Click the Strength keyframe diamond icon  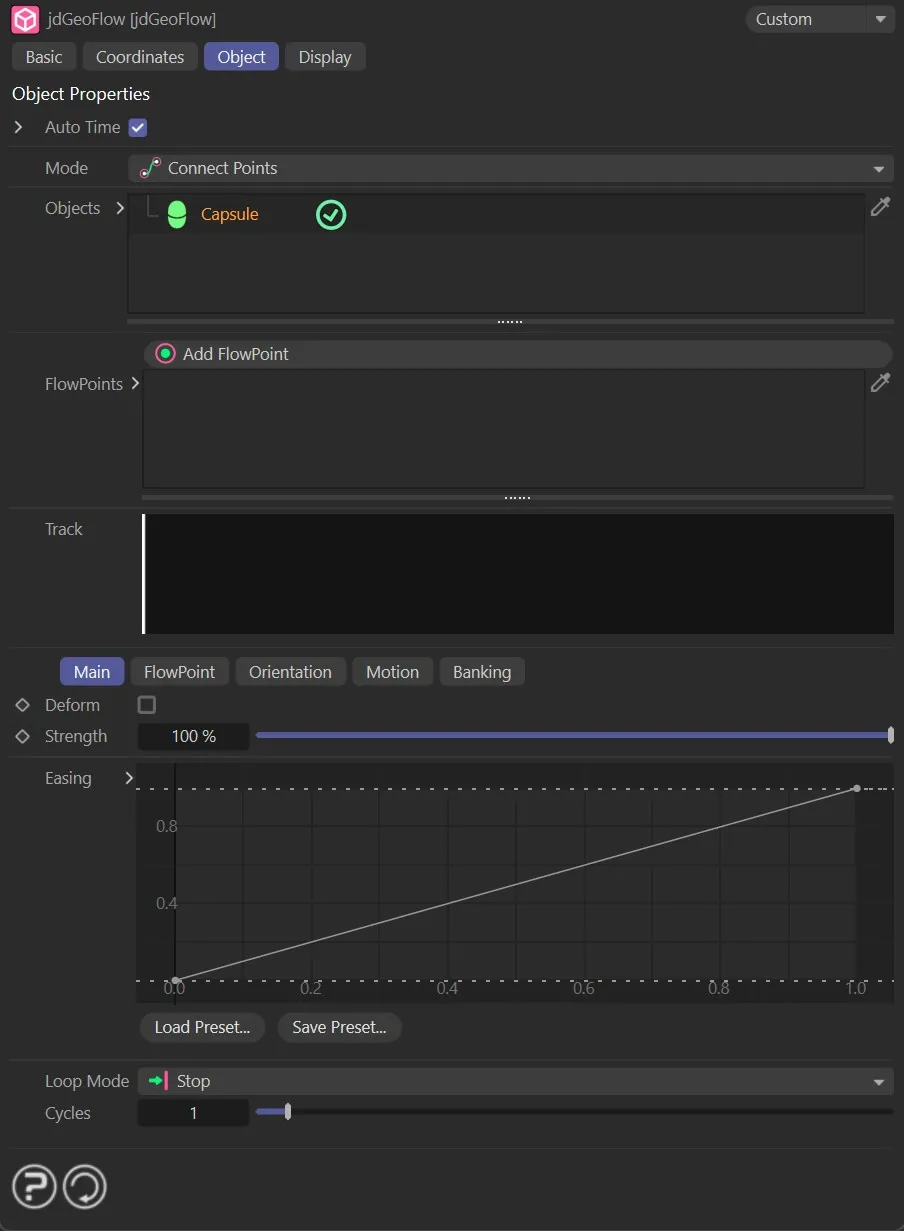tap(23, 736)
